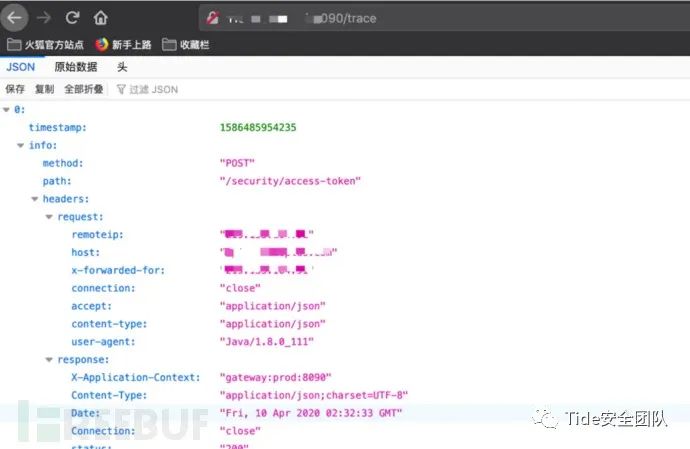The height and width of the screenshot is (449, 690).
Task: Open the 火狐官方站点 bookmark folder
Action: click(45, 44)
